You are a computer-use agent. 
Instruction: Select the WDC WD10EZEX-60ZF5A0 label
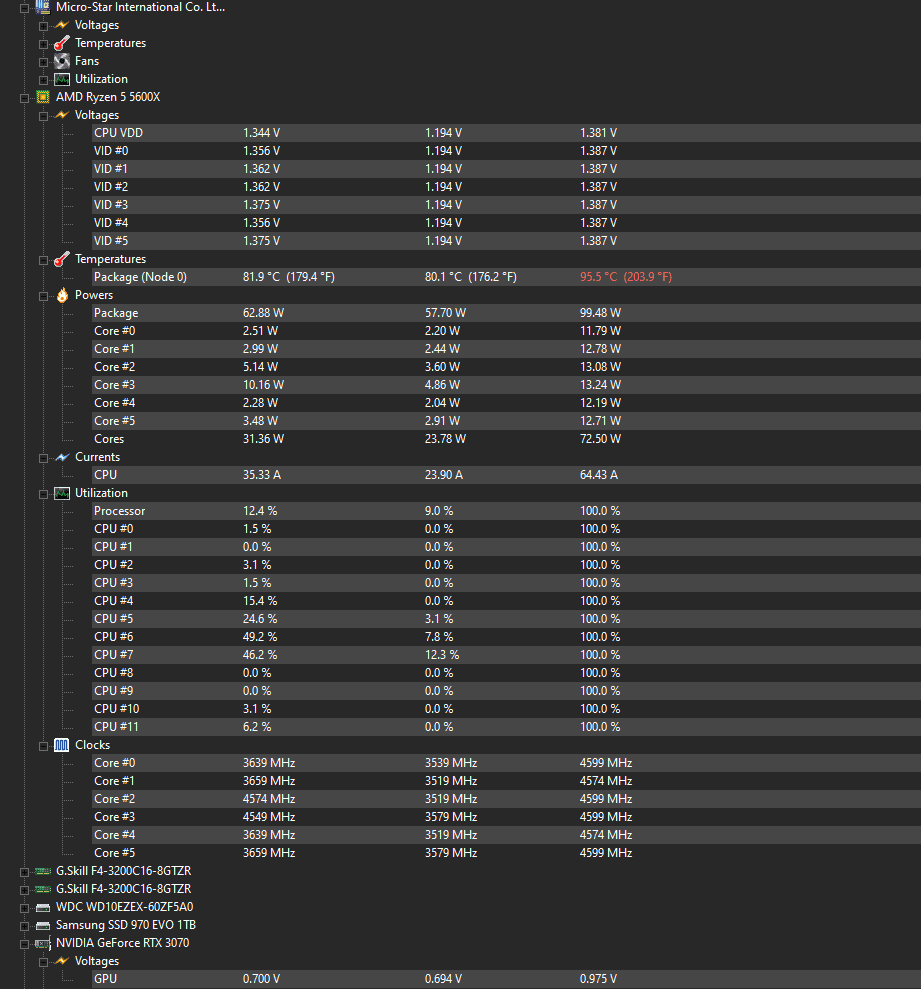coord(124,907)
